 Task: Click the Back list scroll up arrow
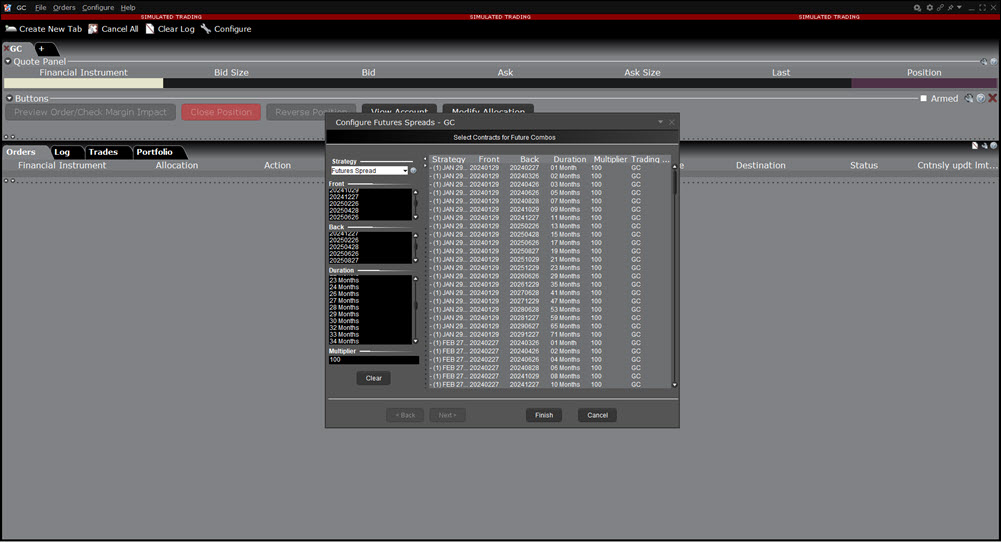416,236
